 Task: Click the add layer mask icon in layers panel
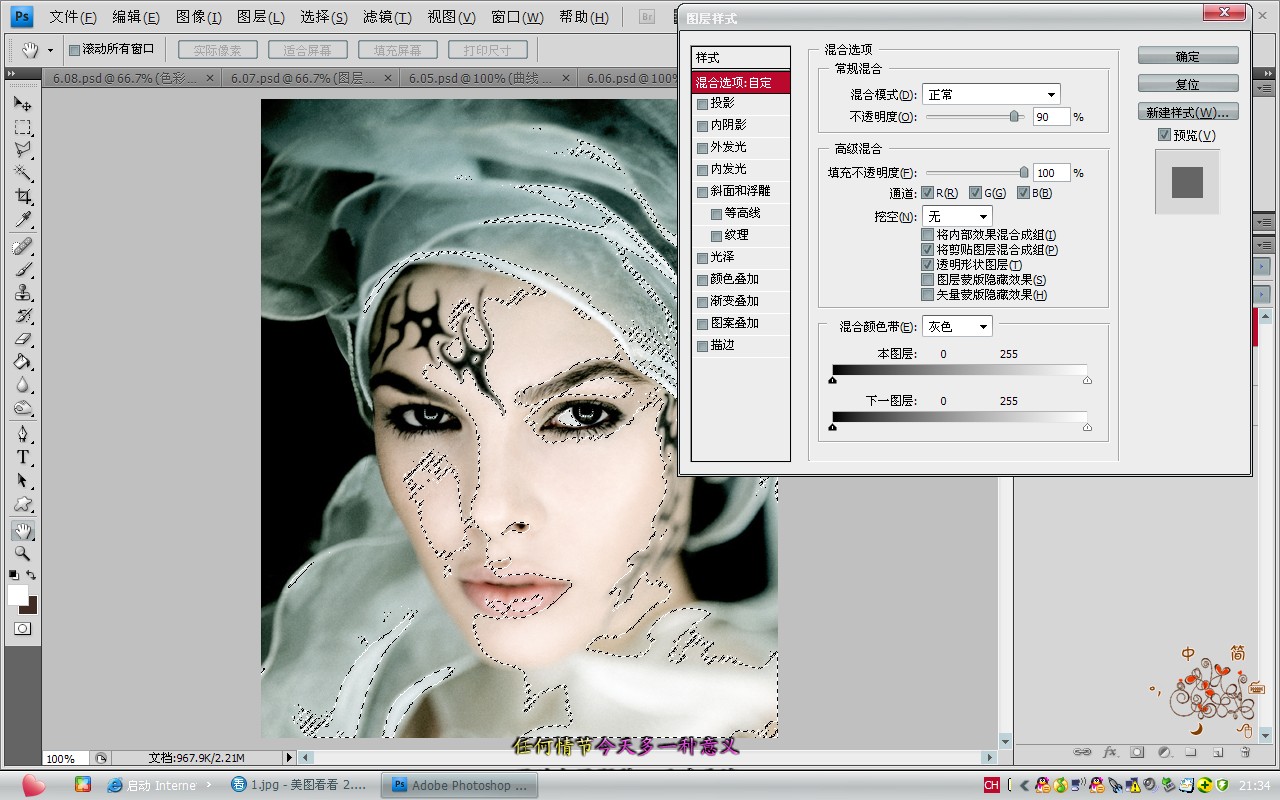coord(1137,752)
